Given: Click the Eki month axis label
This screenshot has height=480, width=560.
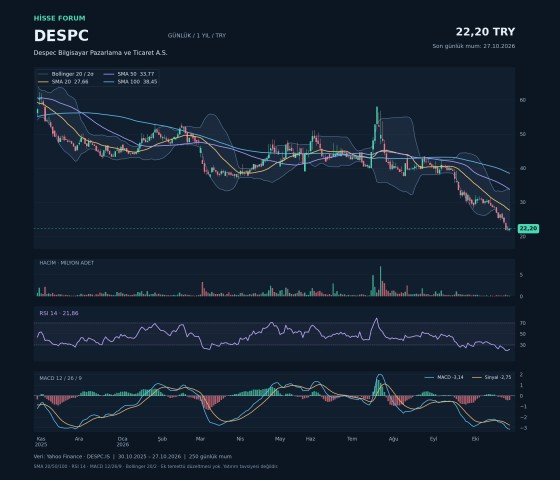Looking at the screenshot, I should click(475, 439).
